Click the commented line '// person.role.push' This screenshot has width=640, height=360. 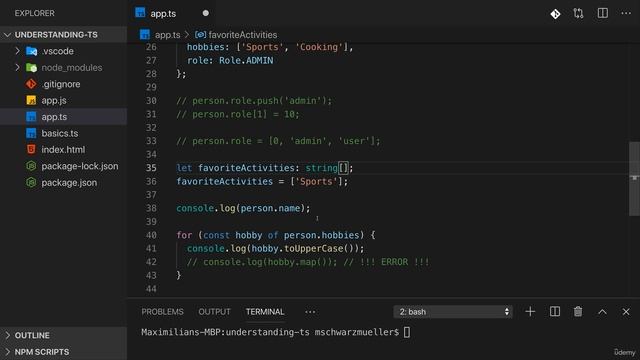(x=254, y=101)
